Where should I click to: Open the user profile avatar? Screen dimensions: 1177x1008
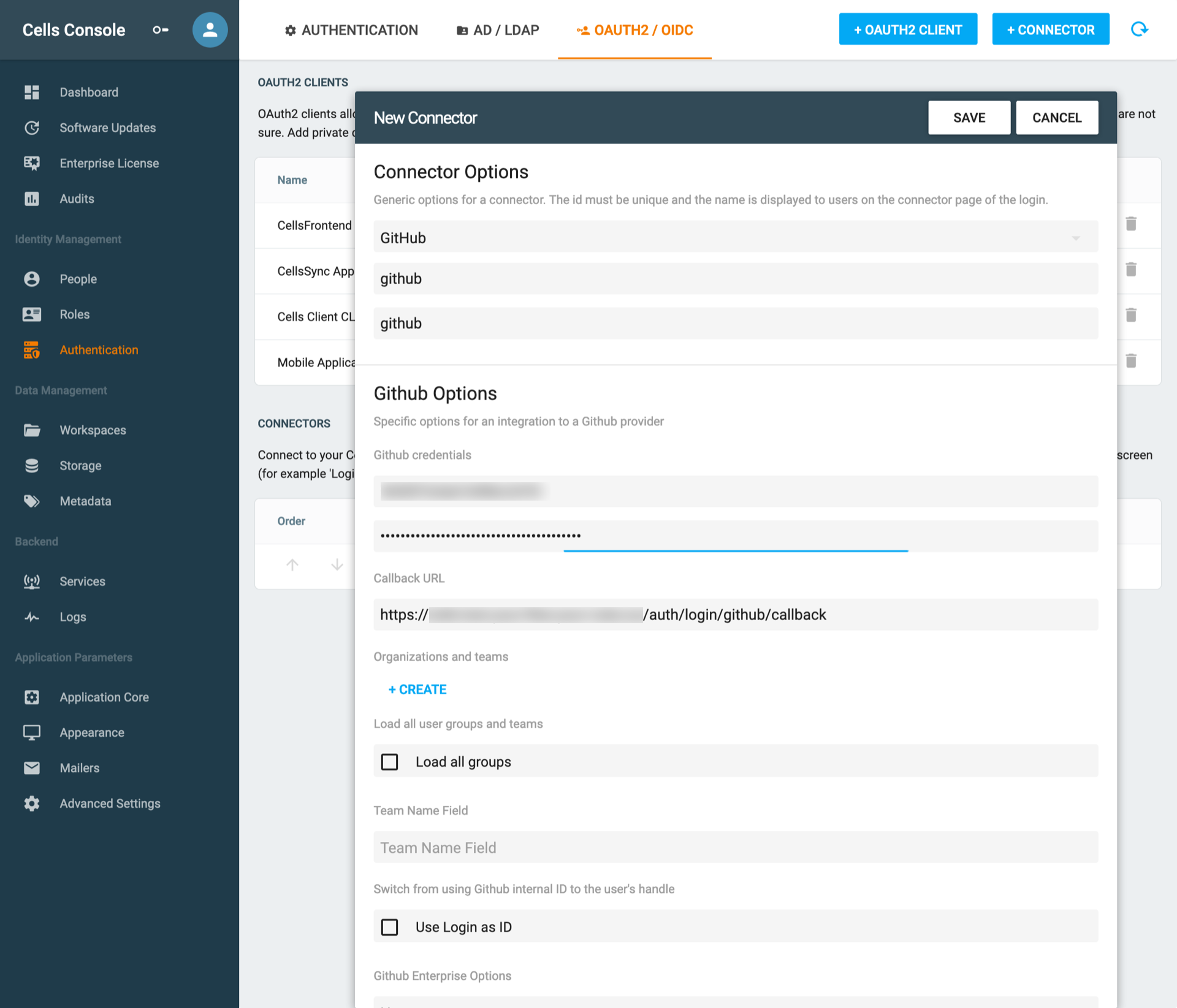pyautogui.click(x=210, y=30)
